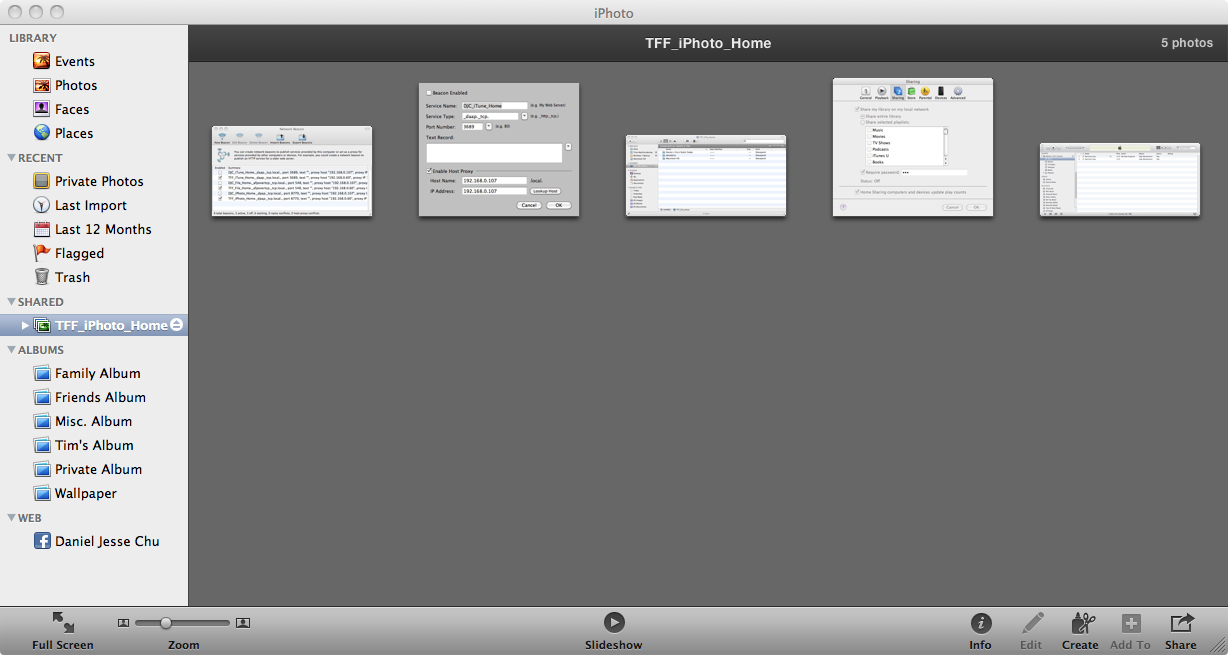Open the Wallpaper album

click(86, 493)
